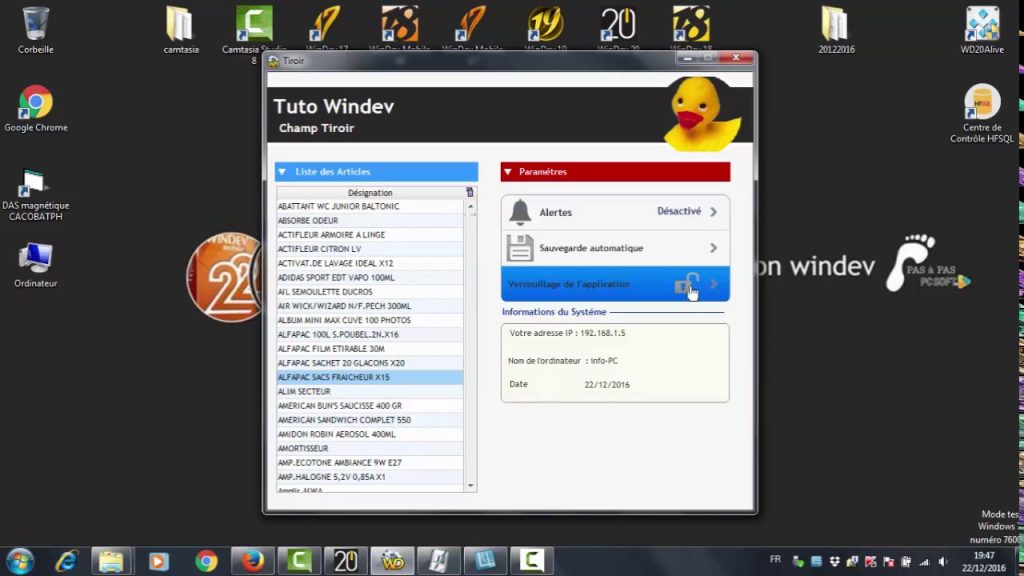Open the taskbar clock showing 19:47
This screenshot has height=576, width=1024.
(x=984, y=562)
